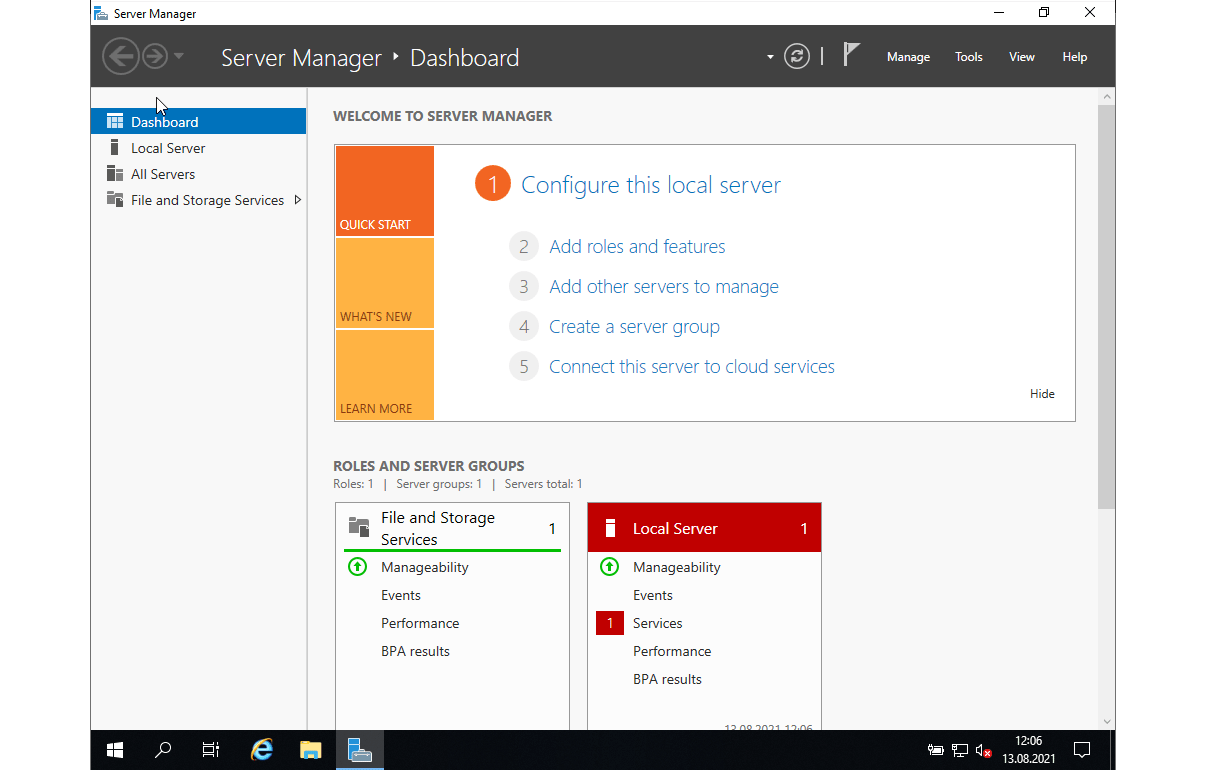Viewport: 1206px width, 770px height.
Task: Open the red Services alert in Local Server
Action: 610,622
